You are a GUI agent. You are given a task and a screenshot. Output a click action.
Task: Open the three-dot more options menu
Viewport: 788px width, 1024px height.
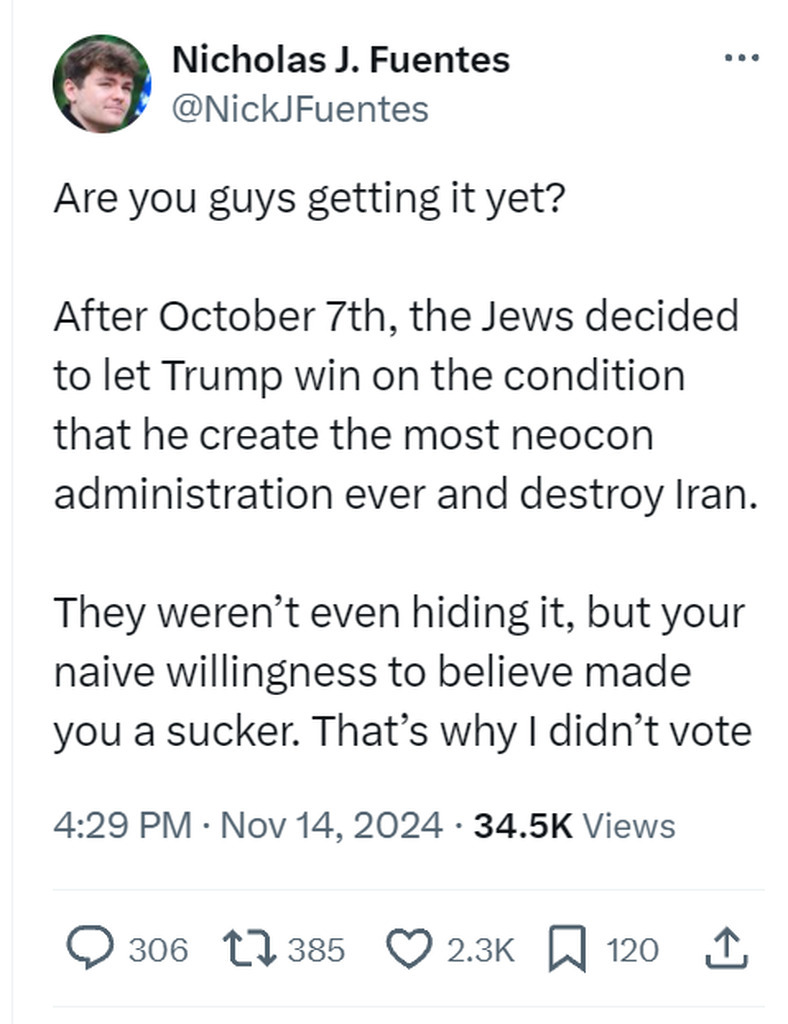click(x=742, y=59)
